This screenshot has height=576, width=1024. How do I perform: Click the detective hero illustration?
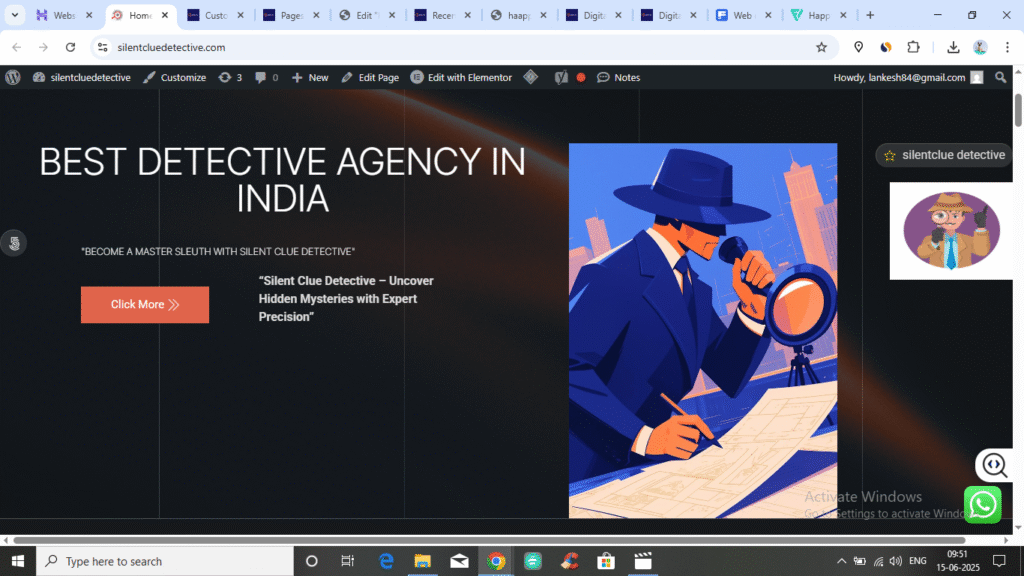pos(703,330)
